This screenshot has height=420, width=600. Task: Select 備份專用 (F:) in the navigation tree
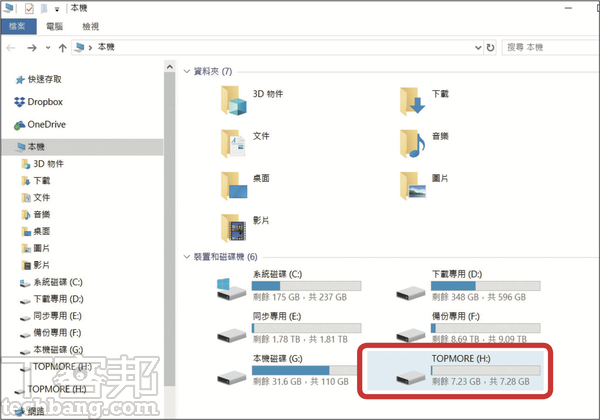coord(51,333)
